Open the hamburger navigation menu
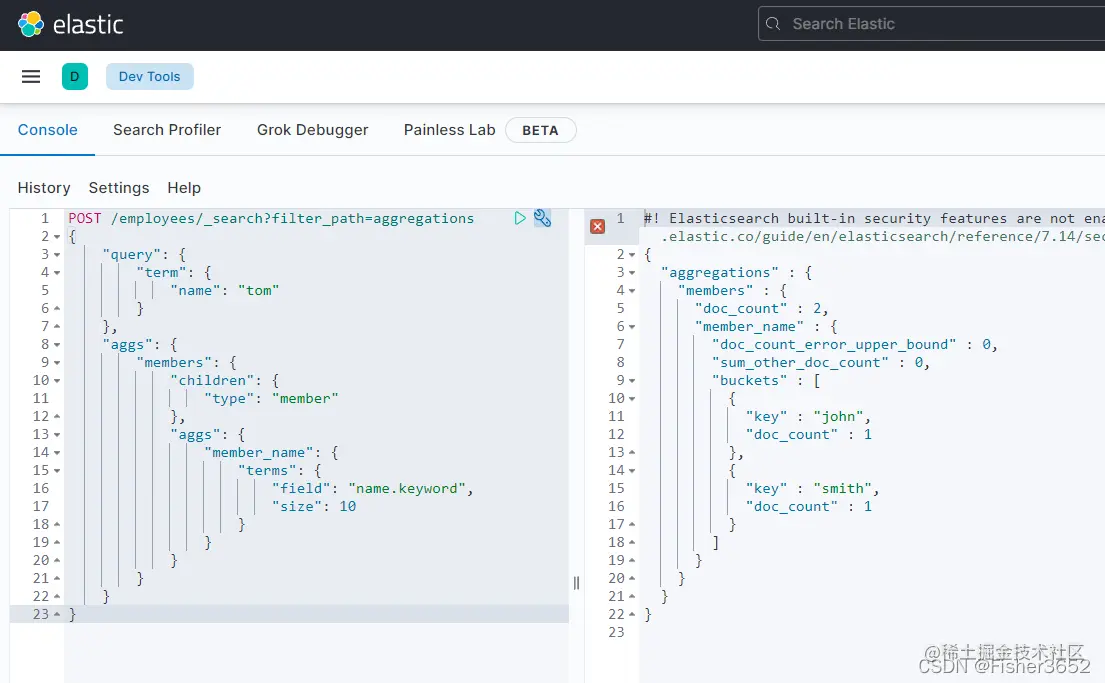The image size is (1105, 683). (31, 77)
